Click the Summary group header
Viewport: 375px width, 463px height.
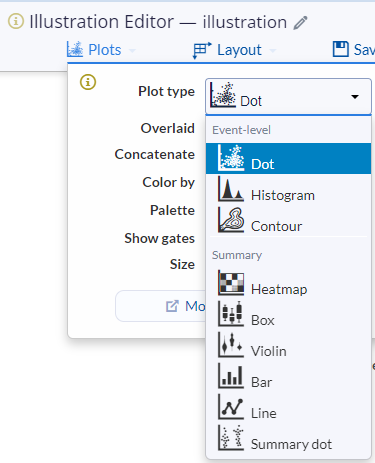[x=237, y=255]
